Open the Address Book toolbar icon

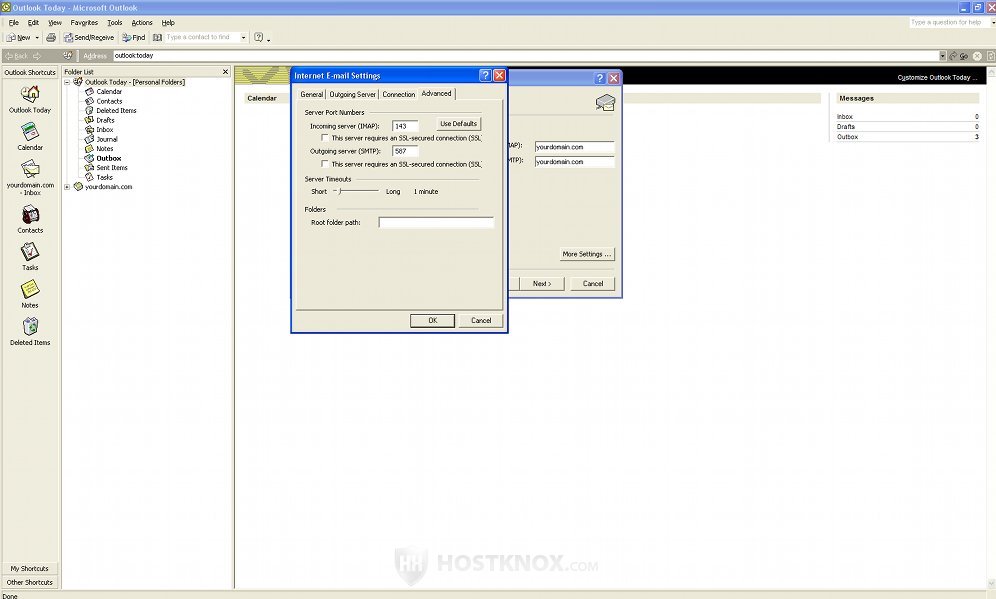[x=158, y=37]
